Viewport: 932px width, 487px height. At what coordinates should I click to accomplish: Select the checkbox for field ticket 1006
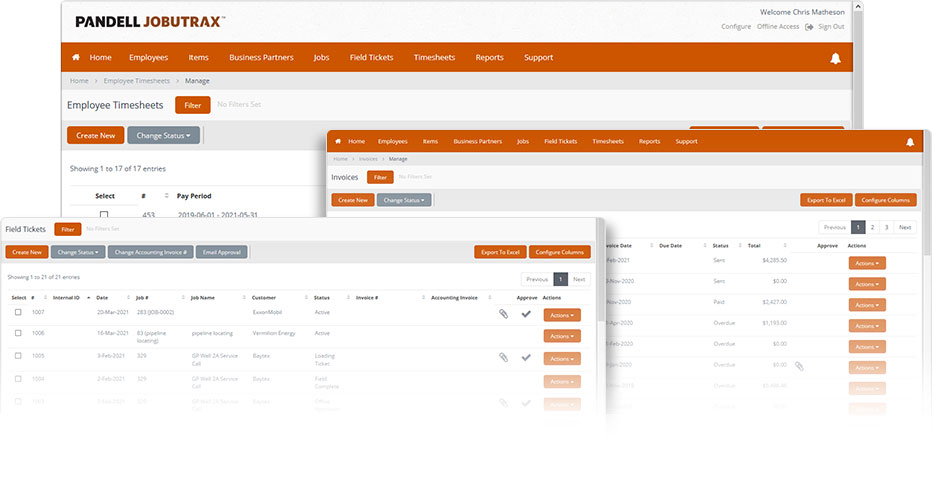(x=18, y=333)
